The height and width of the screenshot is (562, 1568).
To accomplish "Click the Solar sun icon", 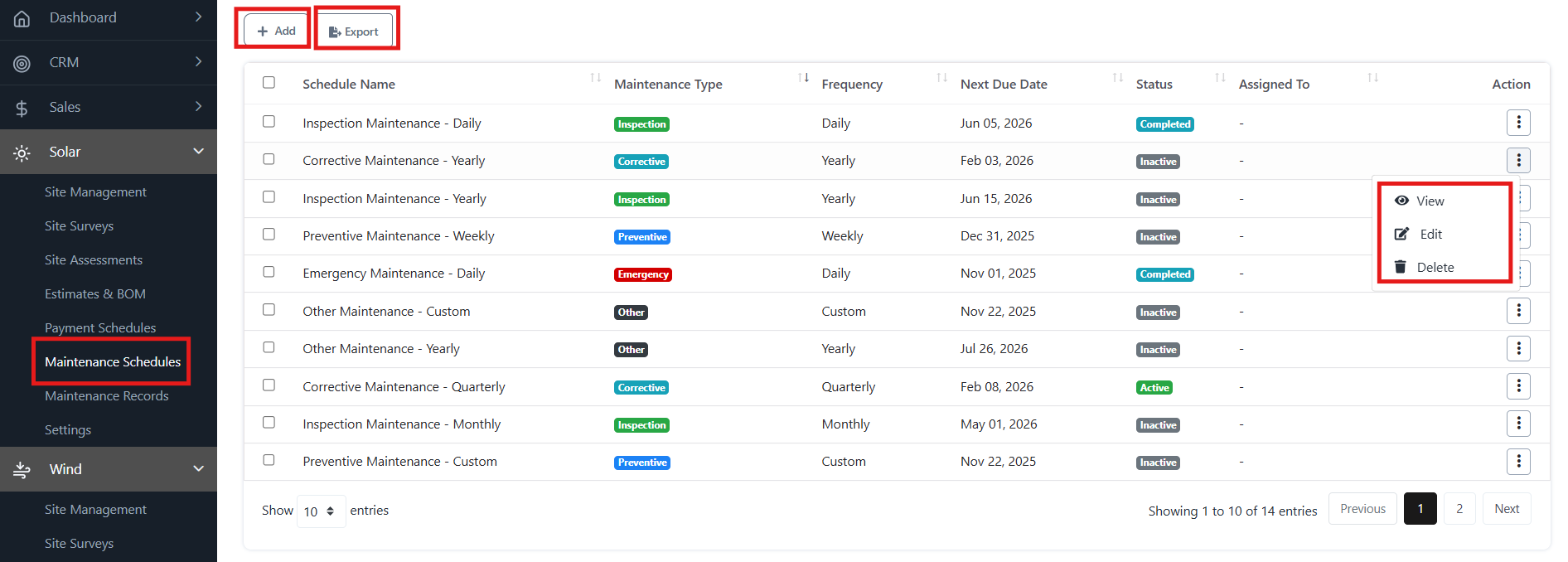I will pos(22,153).
